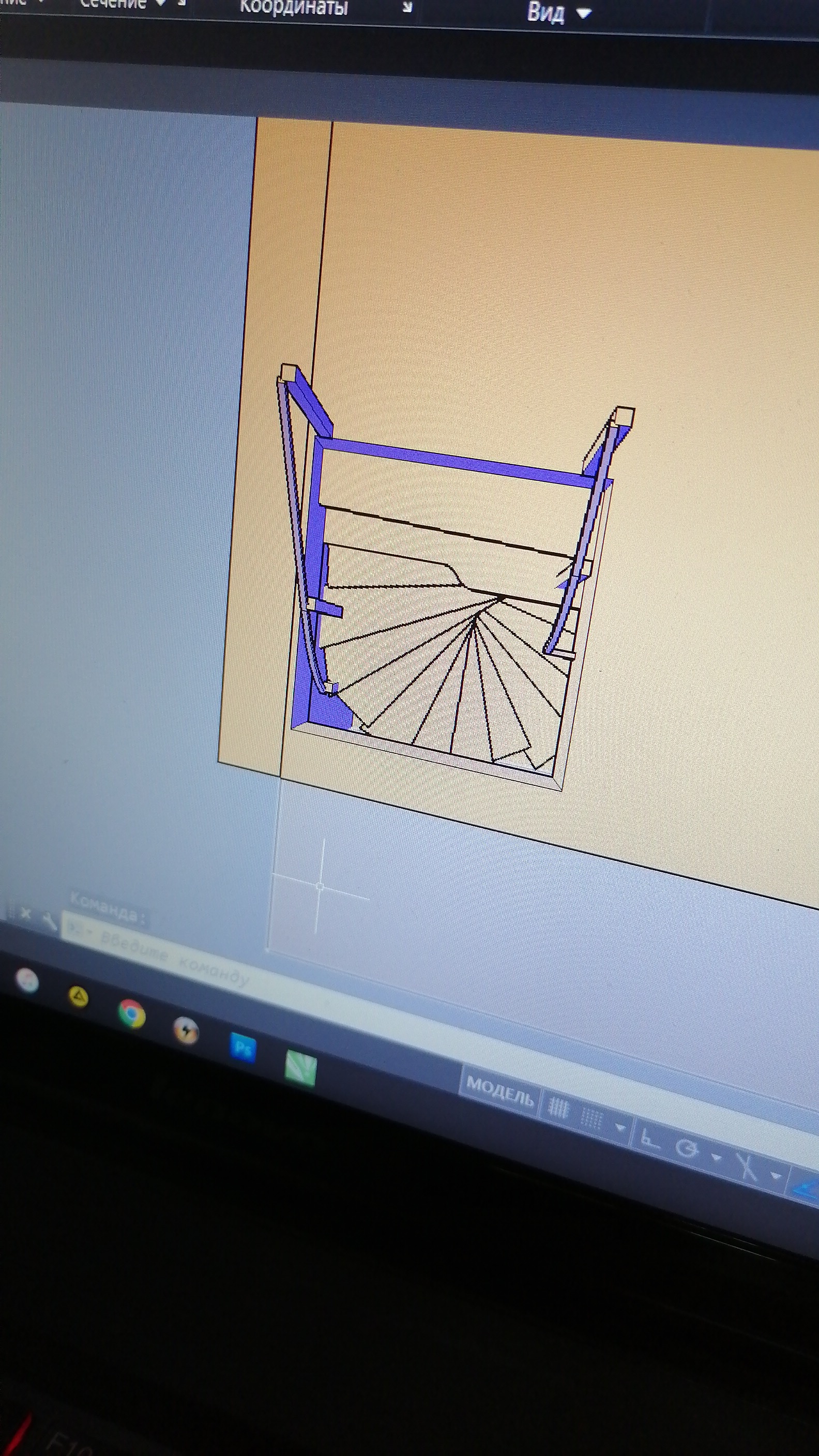Expand the Вид ribbon panel

[558, 12]
